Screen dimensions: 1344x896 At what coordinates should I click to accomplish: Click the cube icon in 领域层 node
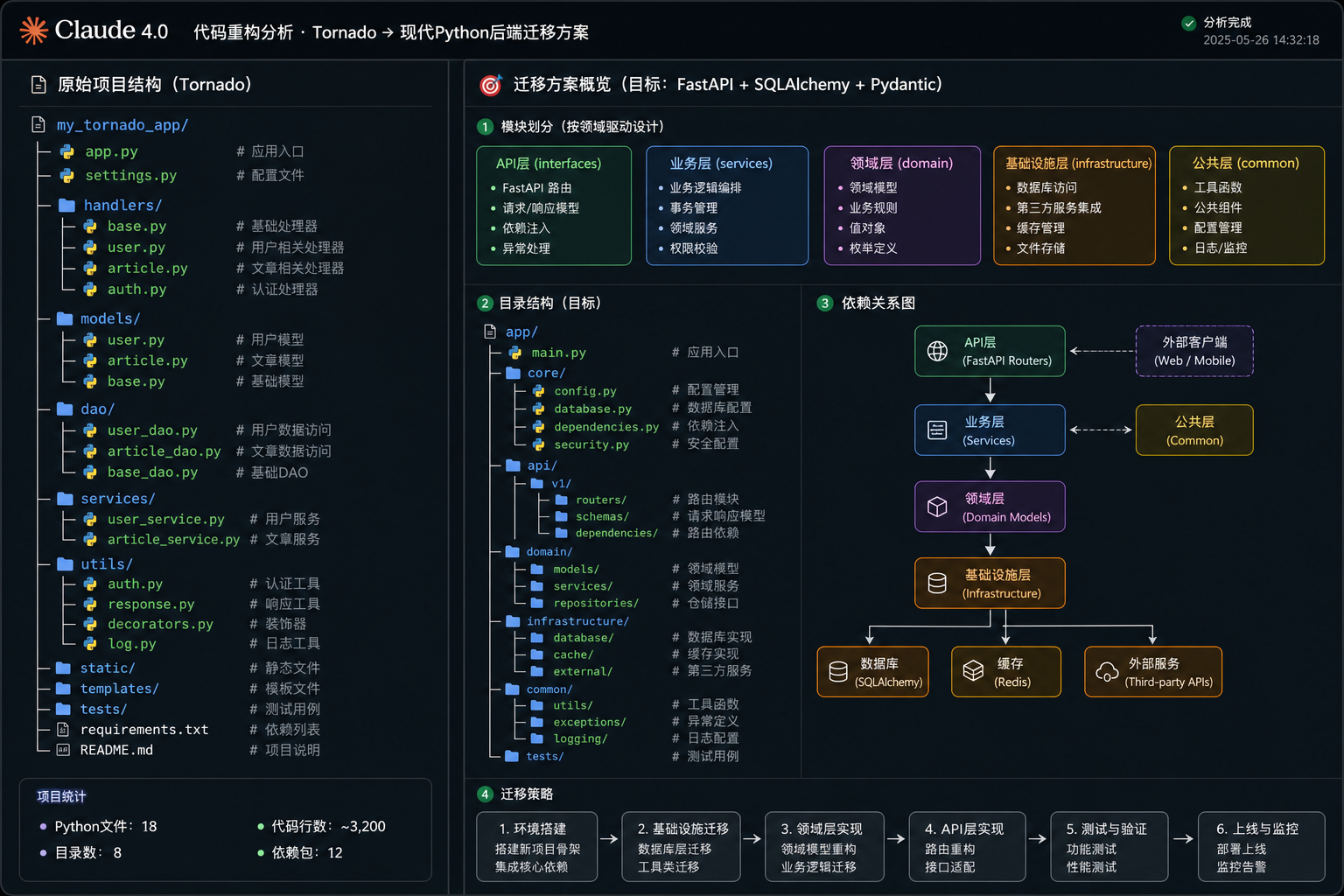[x=937, y=507]
